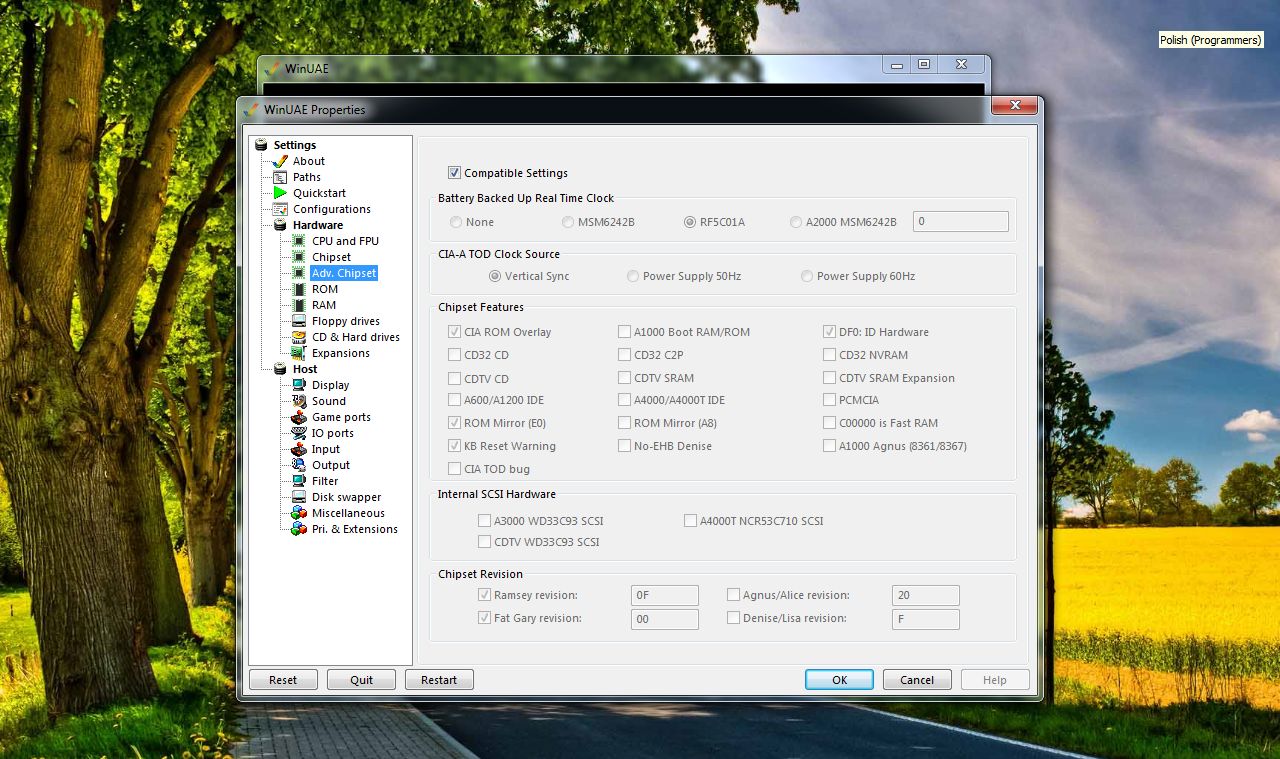Click the Chipset chip icon
The width and height of the screenshot is (1280, 759).
[x=299, y=257]
